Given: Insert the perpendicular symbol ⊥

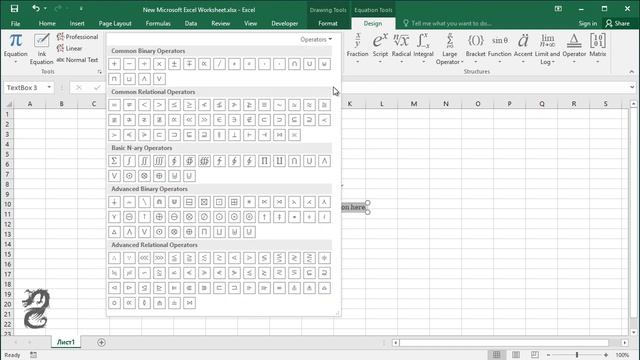Looking at the screenshot, I should [234, 135].
